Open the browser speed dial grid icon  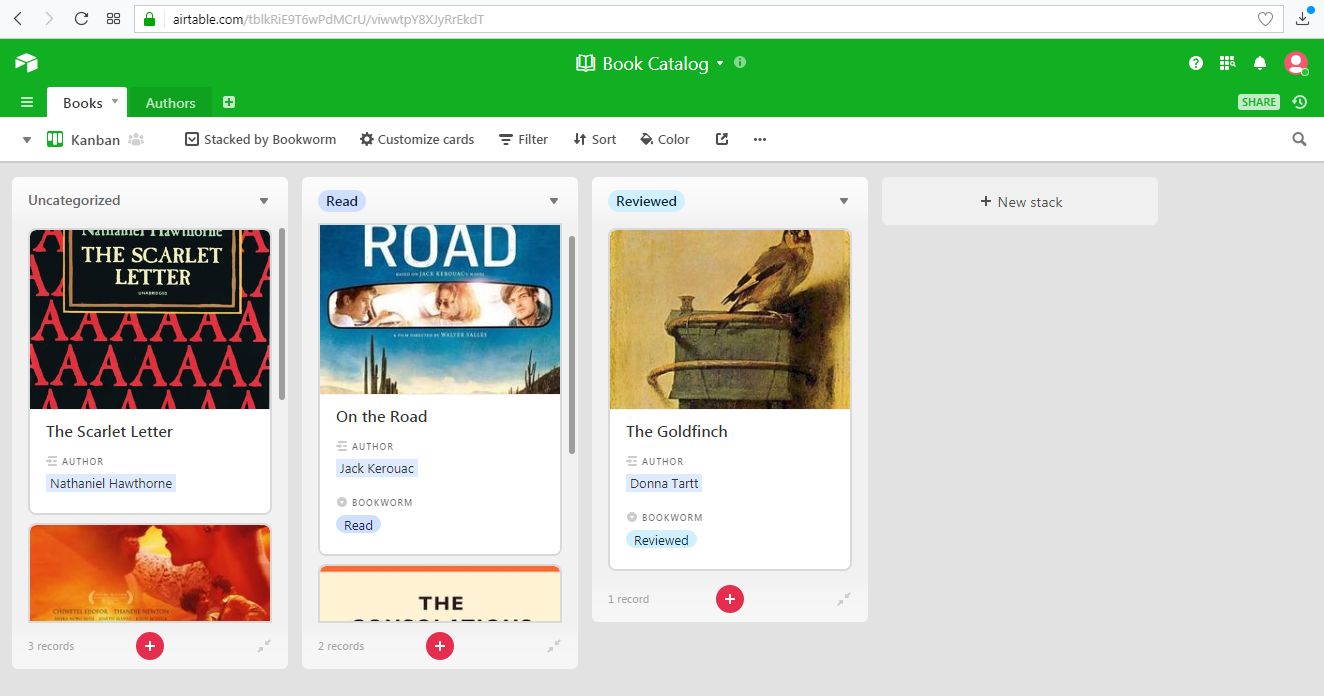(x=113, y=18)
